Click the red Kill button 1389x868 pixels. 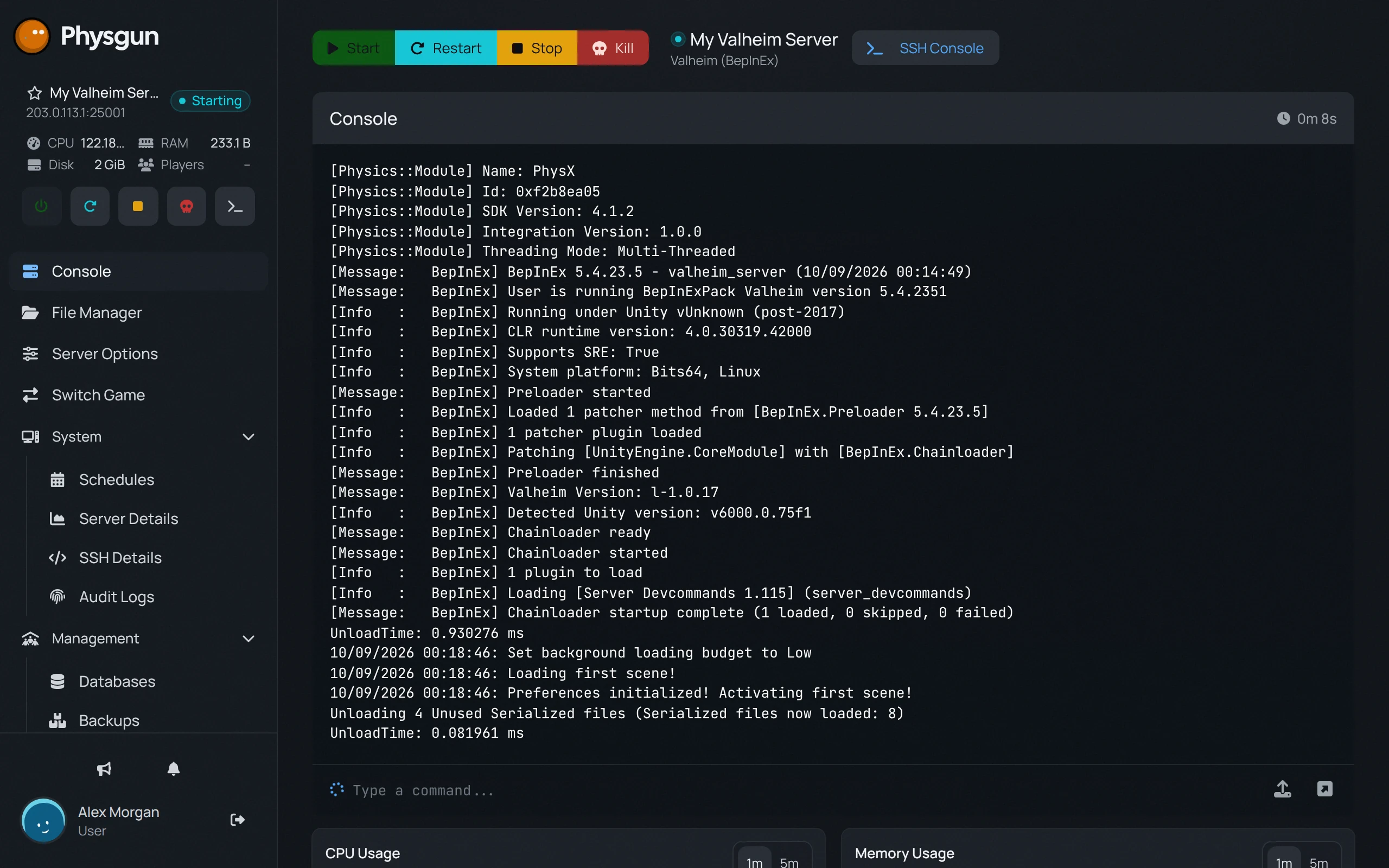coord(613,48)
